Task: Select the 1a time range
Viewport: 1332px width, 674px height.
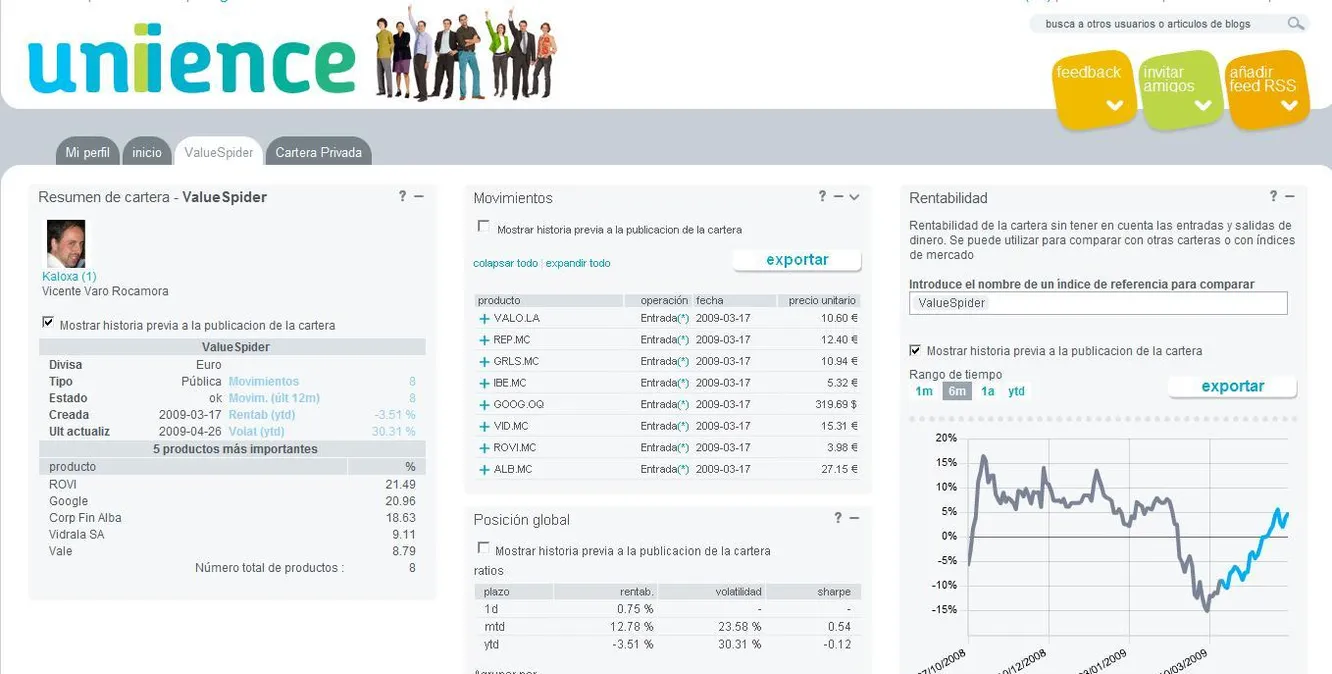Action: click(988, 392)
